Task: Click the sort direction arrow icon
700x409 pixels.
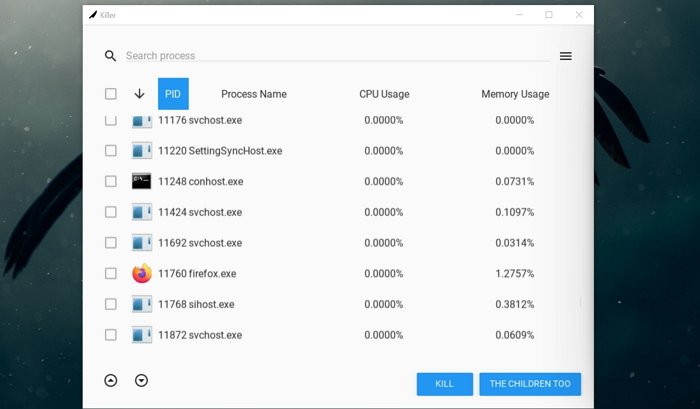Action: (x=139, y=94)
